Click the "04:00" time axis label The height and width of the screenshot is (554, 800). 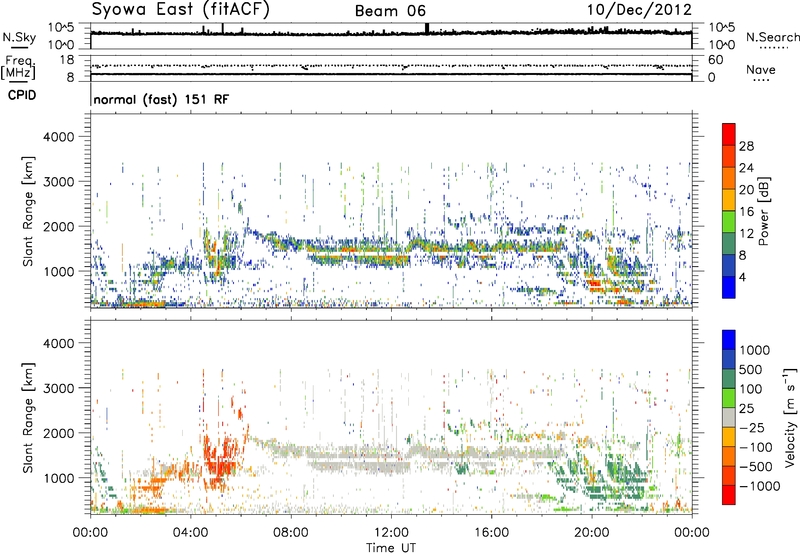tap(190, 533)
